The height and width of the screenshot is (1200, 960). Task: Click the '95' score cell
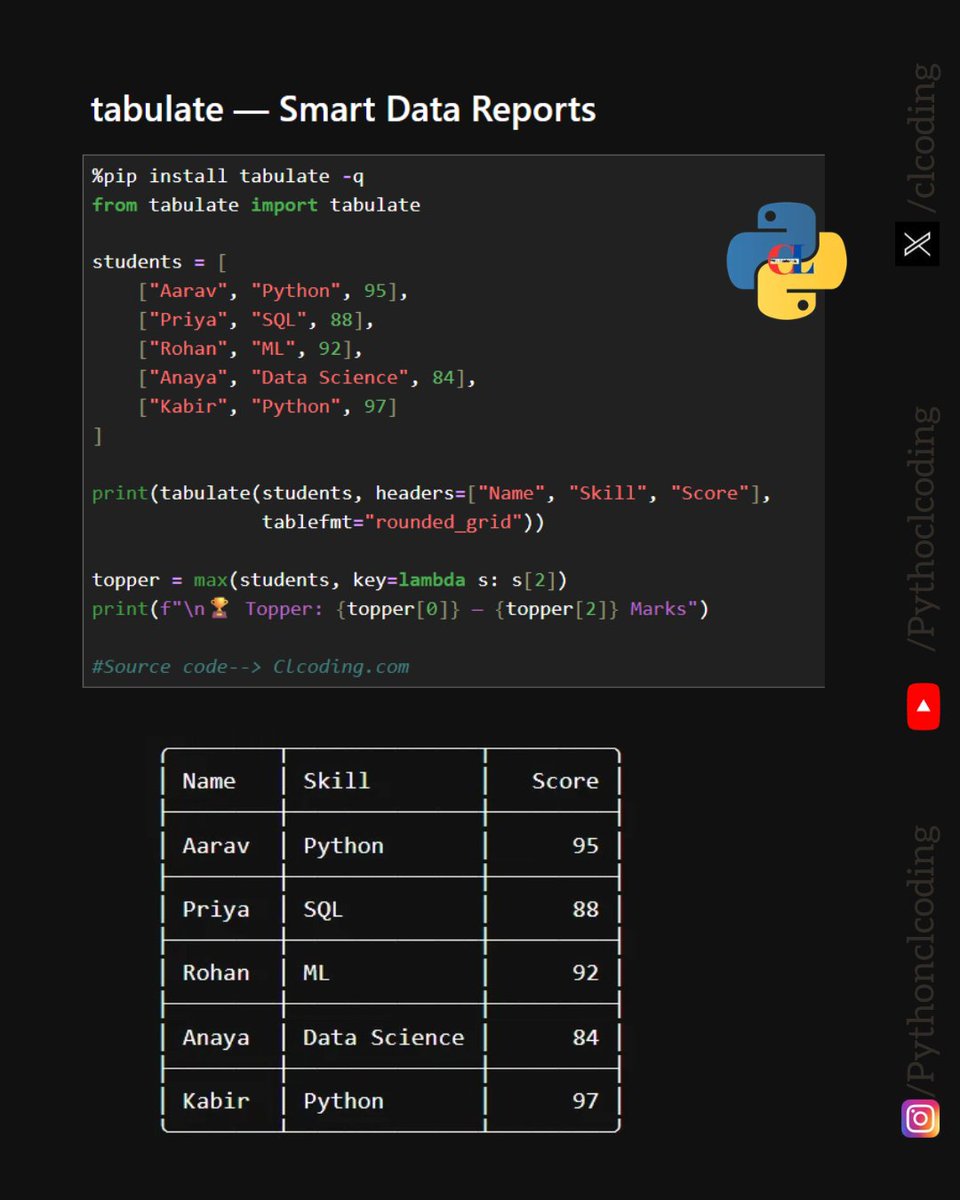point(585,845)
